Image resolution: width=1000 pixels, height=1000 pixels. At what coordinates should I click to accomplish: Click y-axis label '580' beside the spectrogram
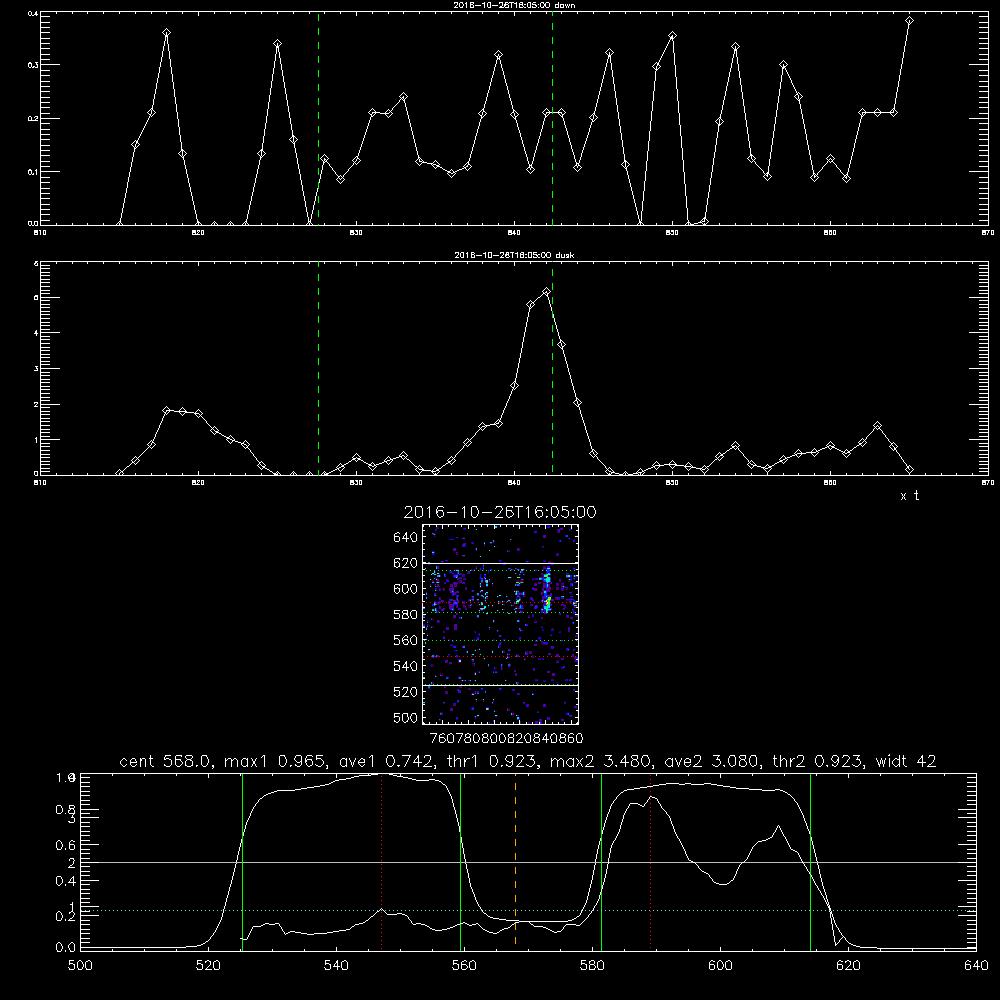[x=406, y=615]
